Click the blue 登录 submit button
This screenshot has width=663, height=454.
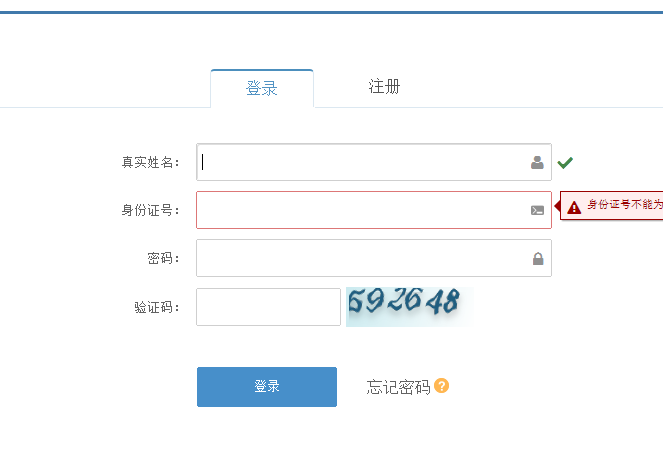[x=267, y=387]
